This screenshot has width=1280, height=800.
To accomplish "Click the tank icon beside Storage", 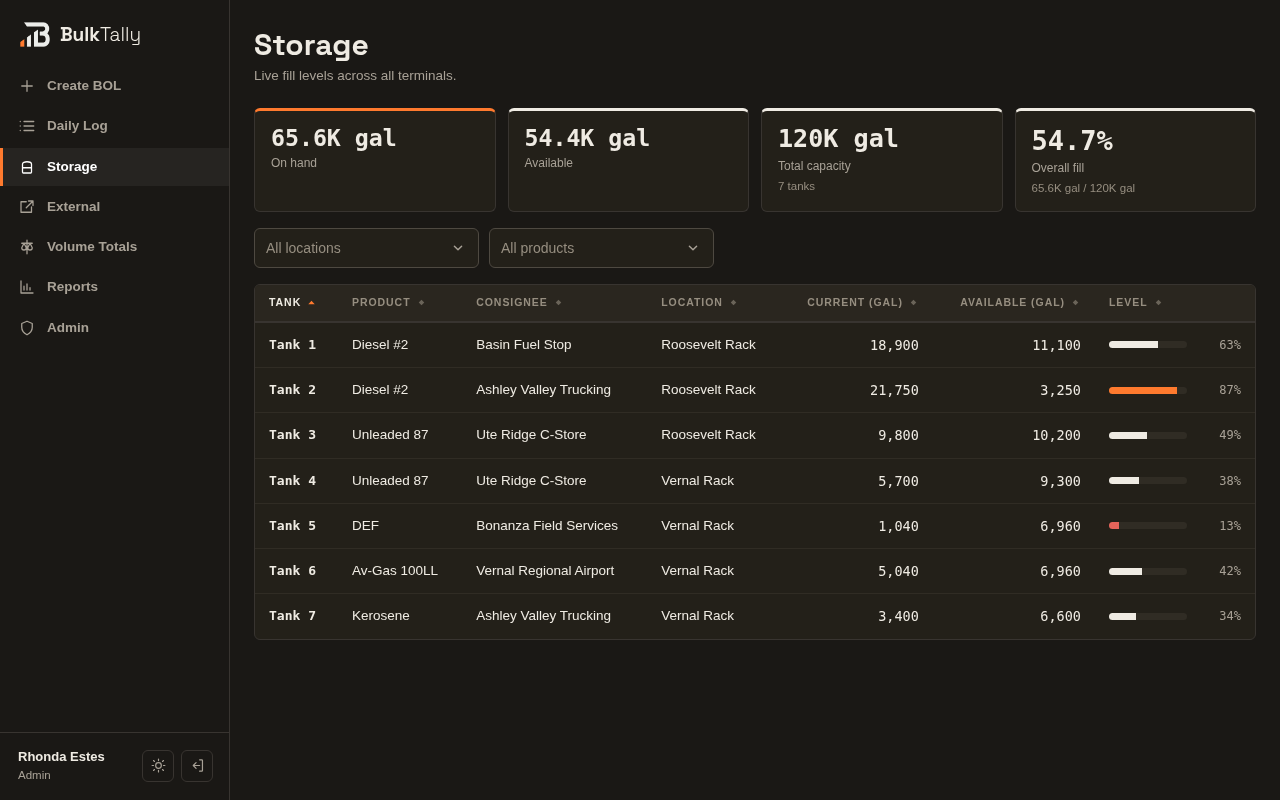I will click(27, 167).
